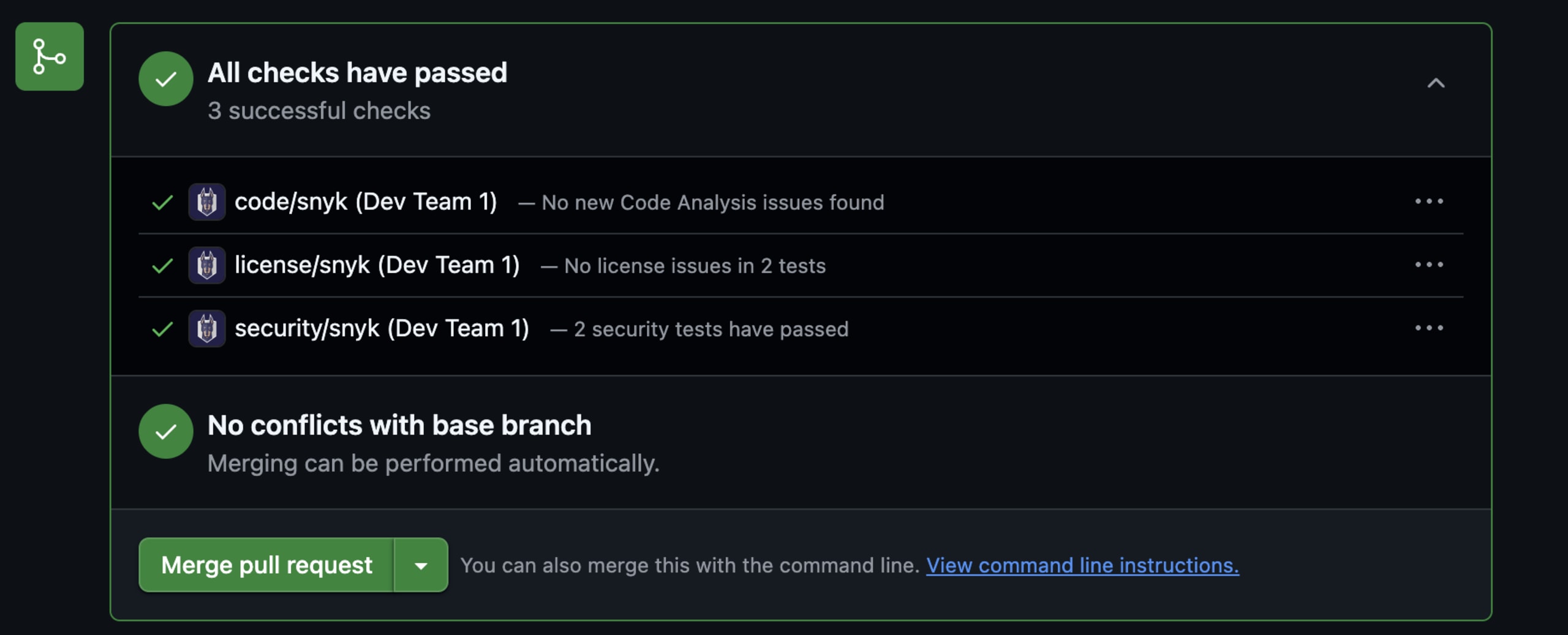Click the checkmark beside license/snyk check
This screenshot has width=1568, height=635.
[x=162, y=265]
